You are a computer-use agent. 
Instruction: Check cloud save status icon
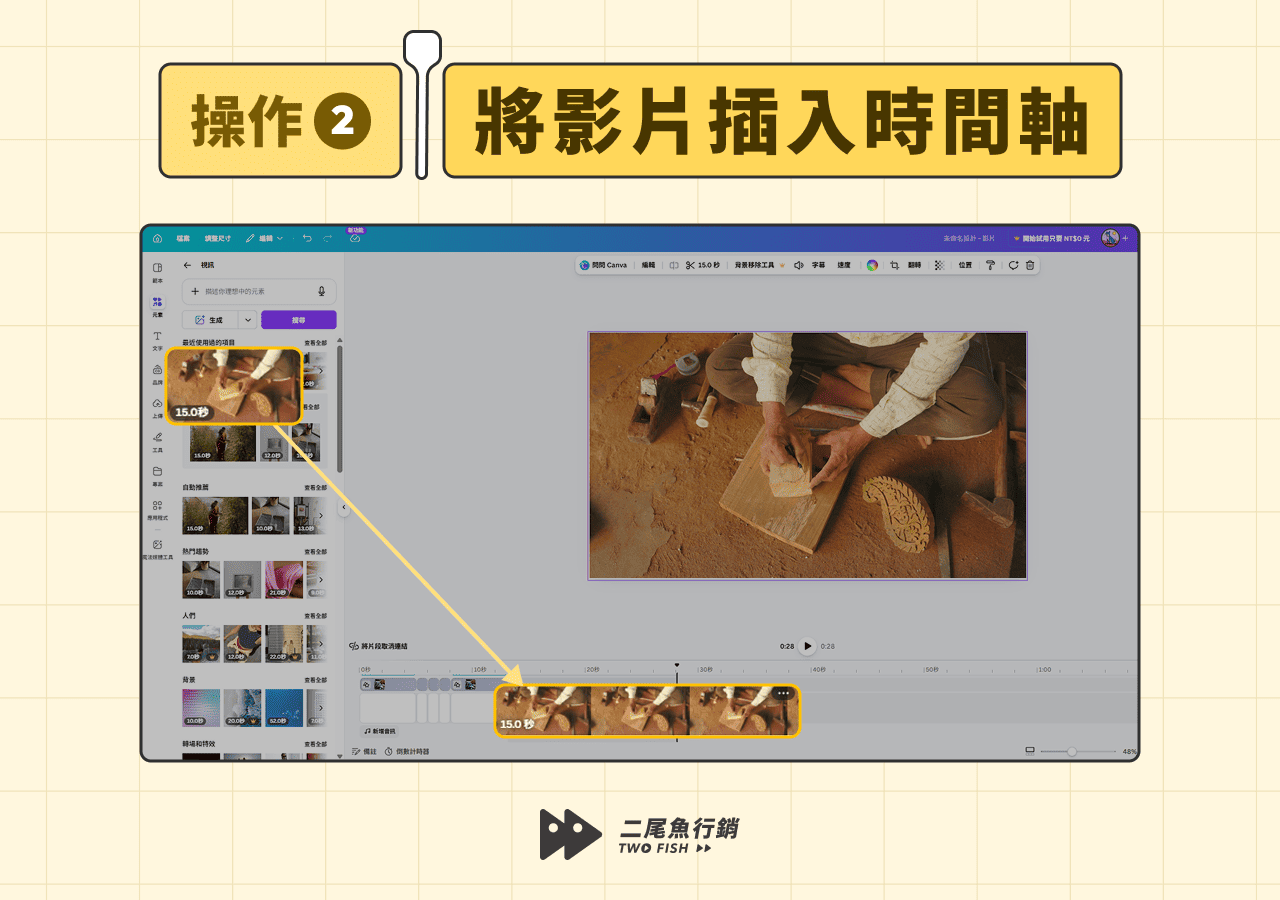pos(355,238)
